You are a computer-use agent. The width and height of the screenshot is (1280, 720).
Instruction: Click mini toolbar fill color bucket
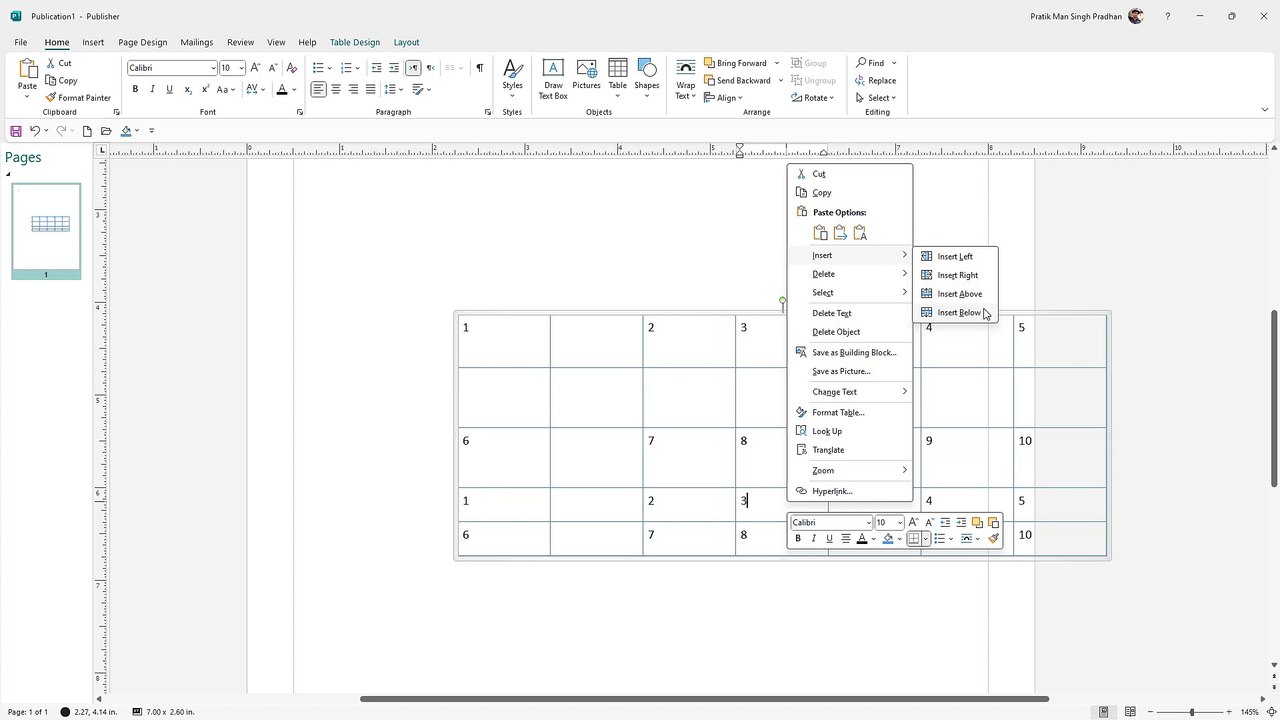tap(887, 538)
